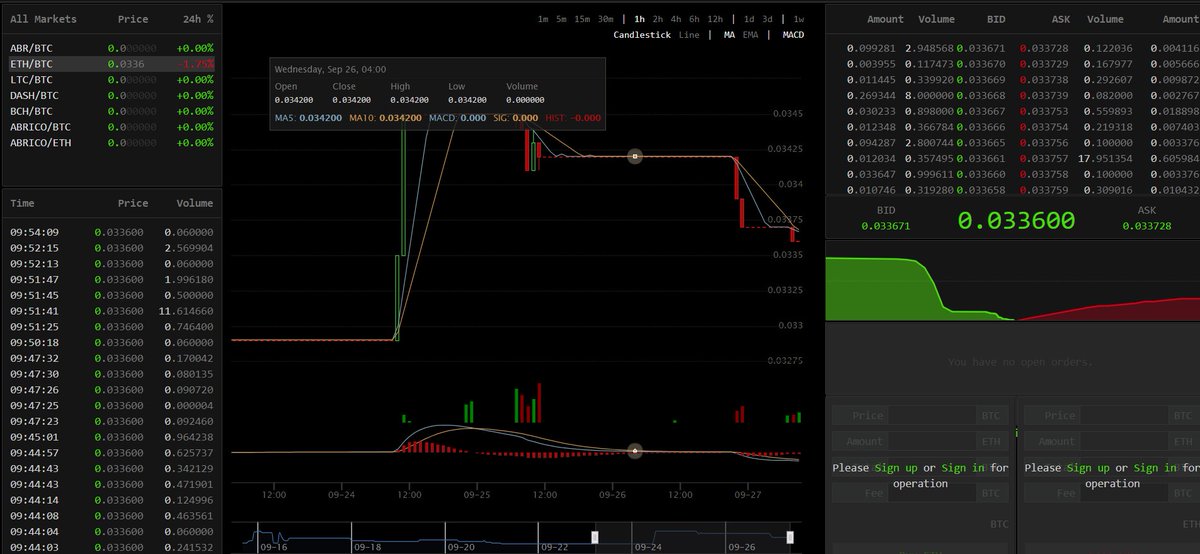Click the 09:45:01 trade row
The width and height of the screenshot is (1200, 554).
(x=111, y=437)
